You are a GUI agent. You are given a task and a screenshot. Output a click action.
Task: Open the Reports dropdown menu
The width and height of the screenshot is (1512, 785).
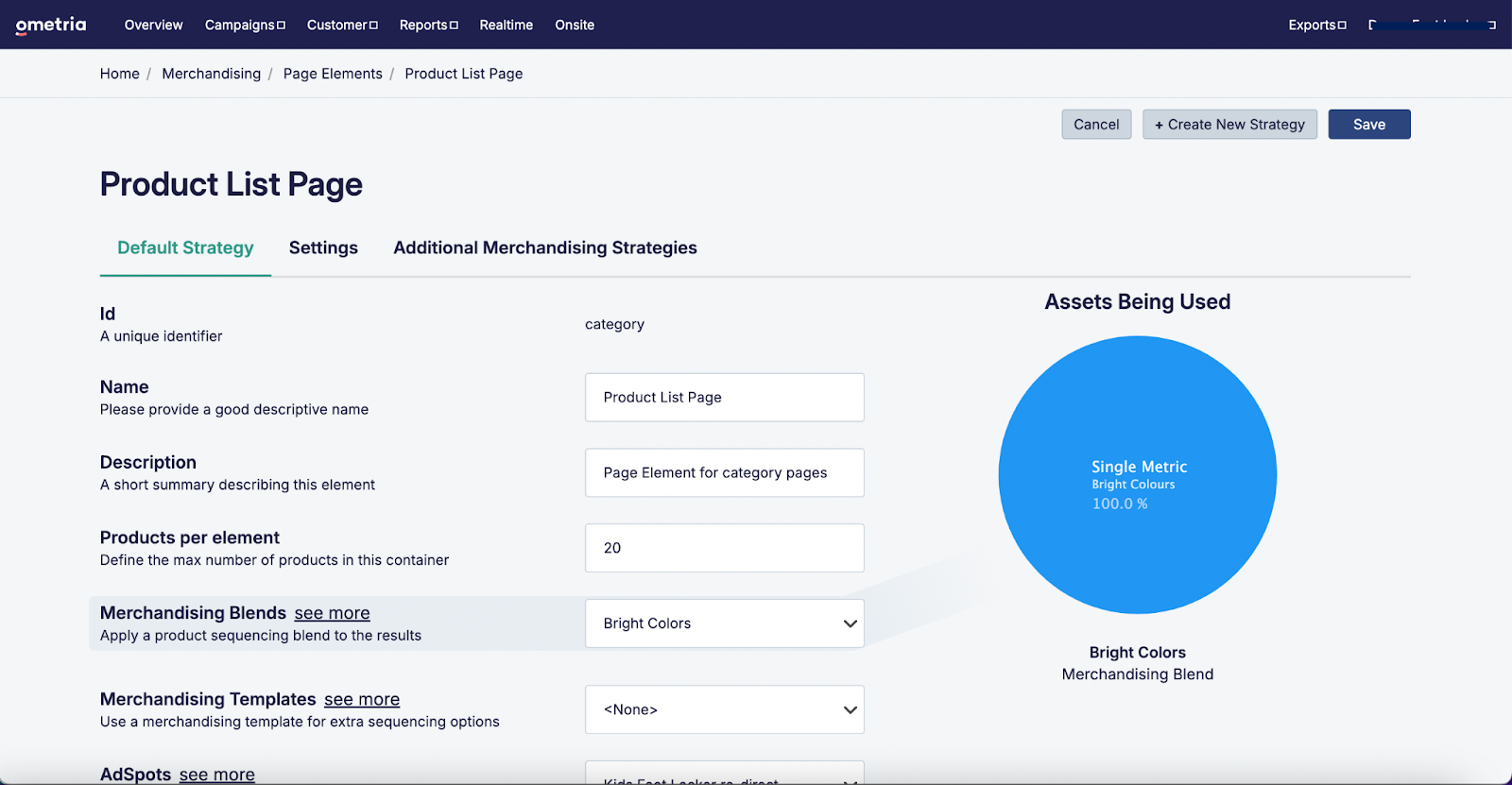click(428, 26)
